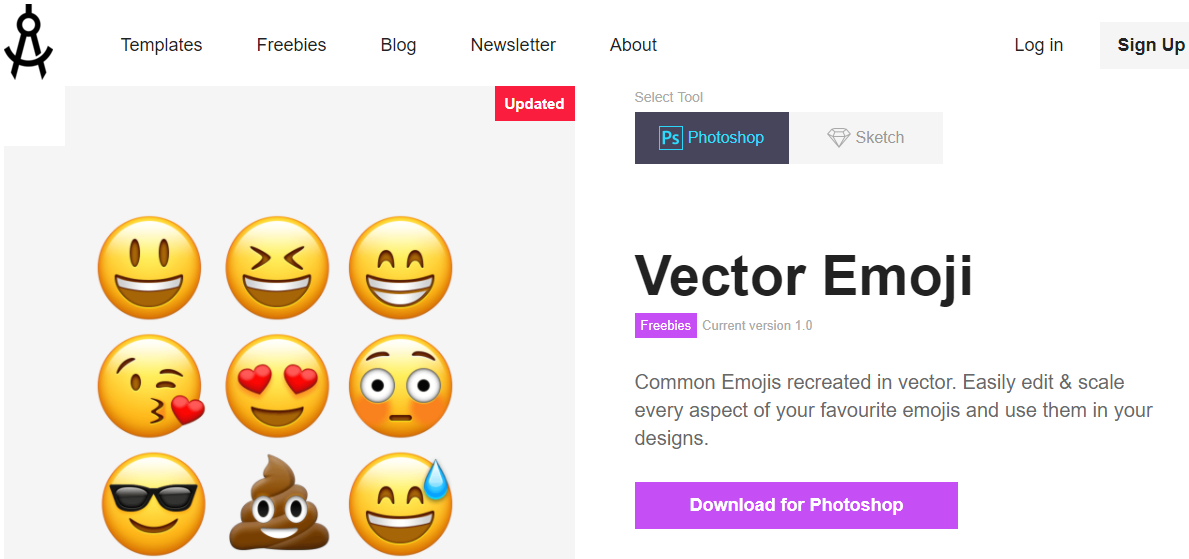Visit the About page
The image size is (1189, 559).
point(633,45)
